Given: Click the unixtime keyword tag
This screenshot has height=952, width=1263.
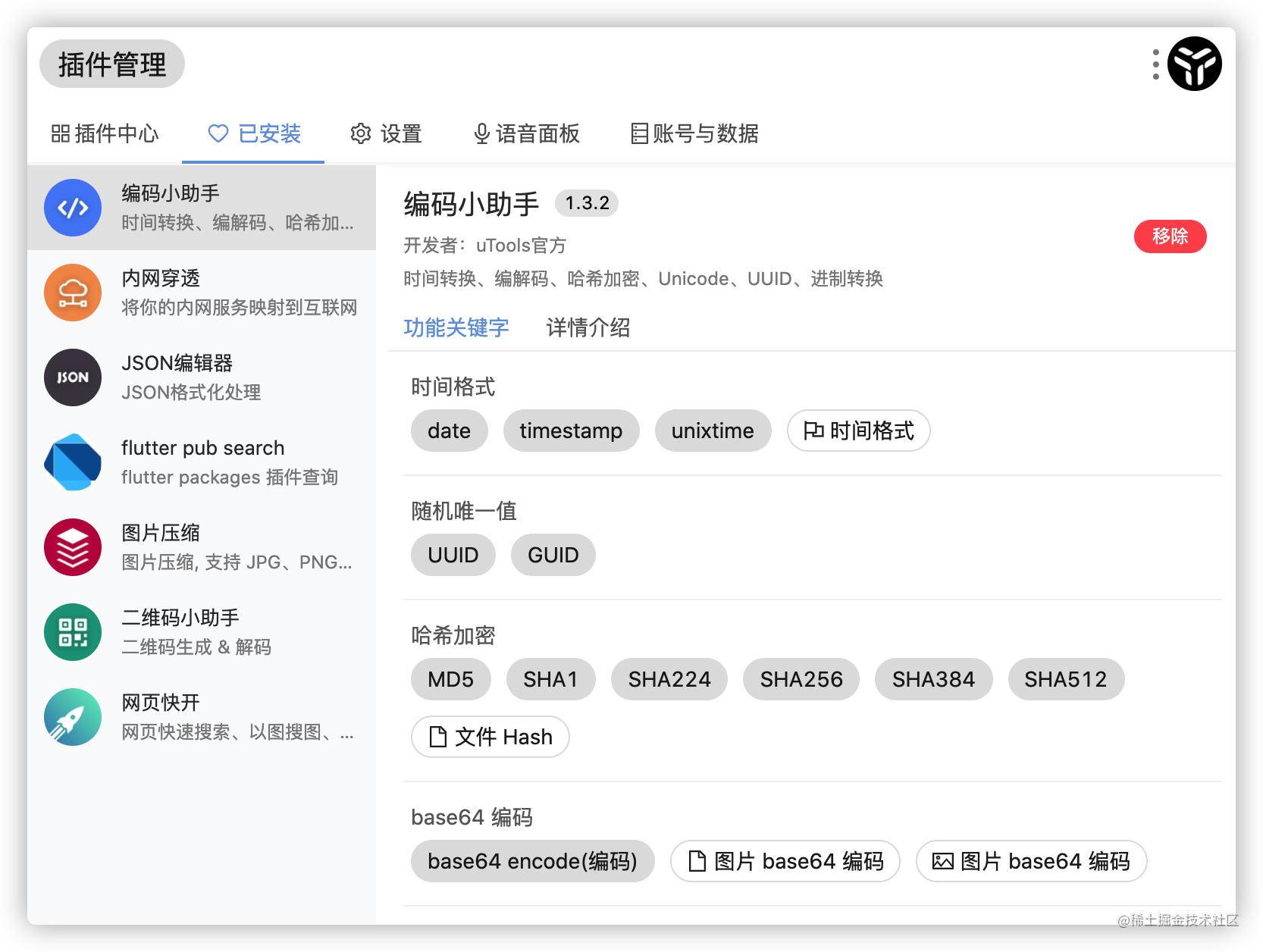Looking at the screenshot, I should tap(713, 431).
